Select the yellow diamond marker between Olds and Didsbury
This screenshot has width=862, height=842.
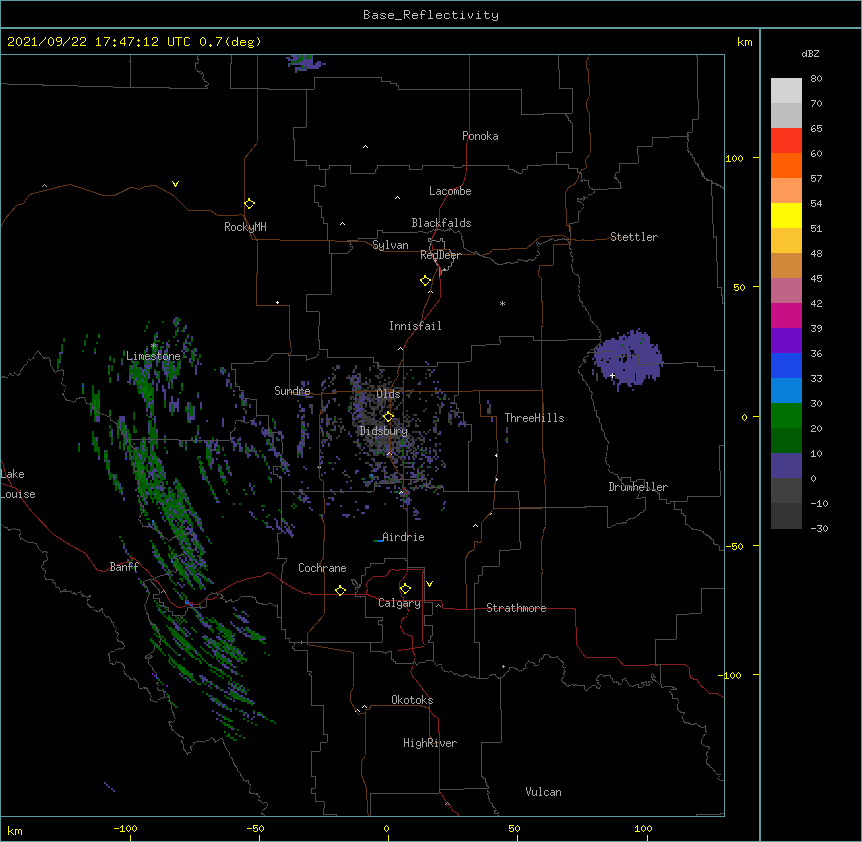click(389, 417)
